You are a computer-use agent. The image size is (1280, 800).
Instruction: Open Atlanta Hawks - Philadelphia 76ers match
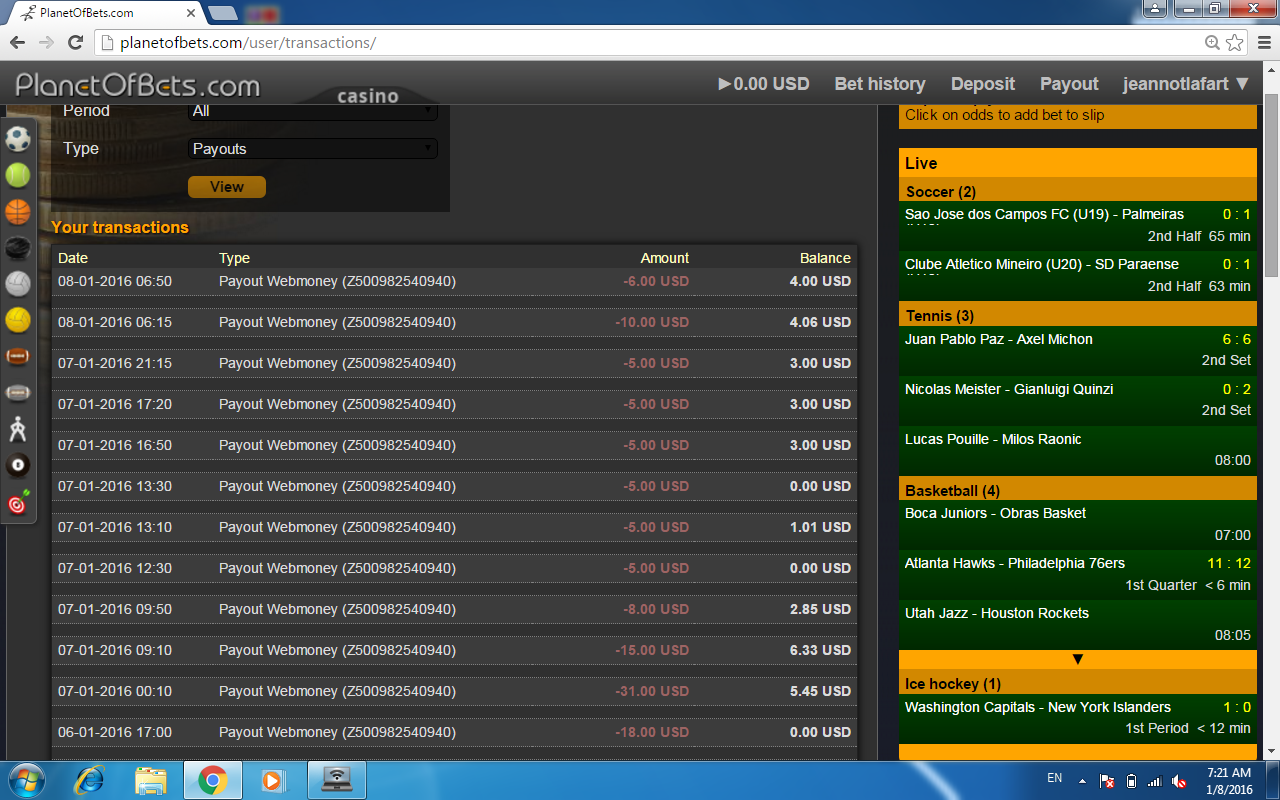coord(1077,574)
